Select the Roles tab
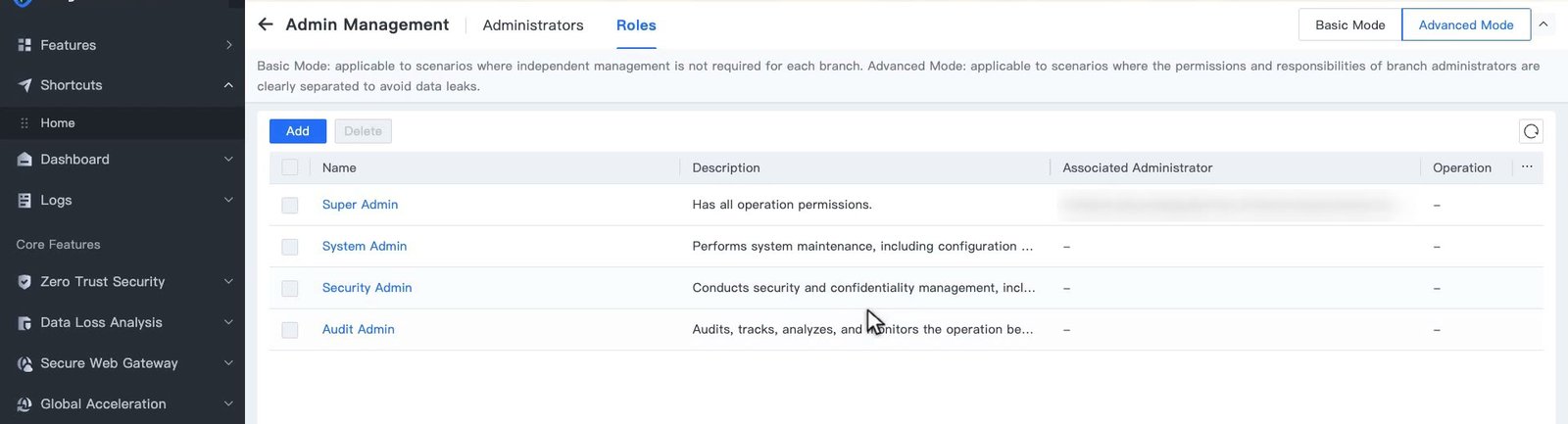The width and height of the screenshot is (1568, 424). pyautogui.click(x=636, y=25)
